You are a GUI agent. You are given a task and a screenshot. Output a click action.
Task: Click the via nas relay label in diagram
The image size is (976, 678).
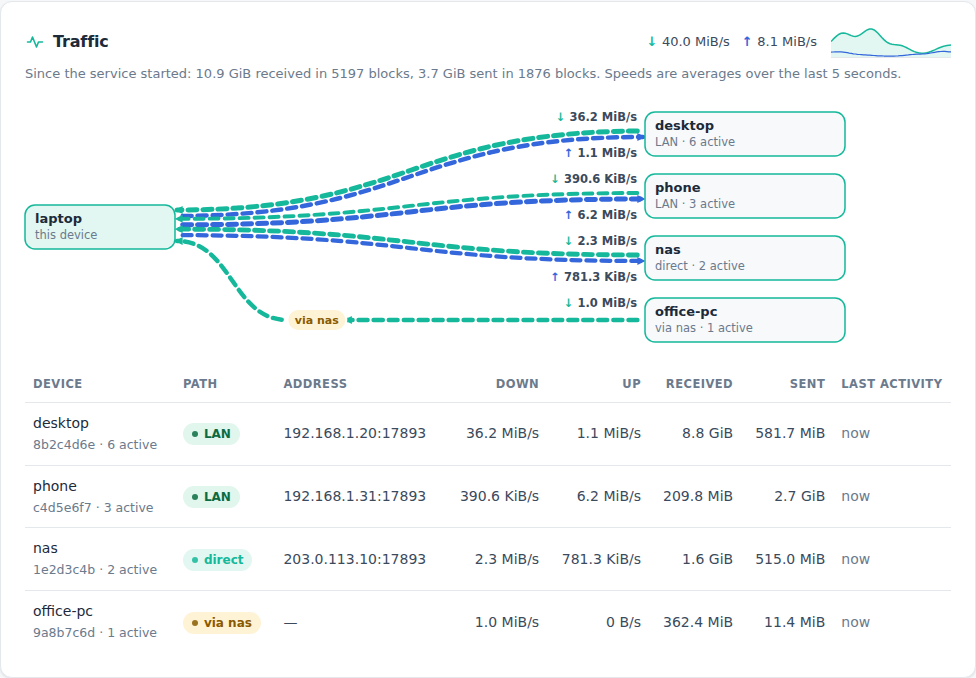point(316,320)
